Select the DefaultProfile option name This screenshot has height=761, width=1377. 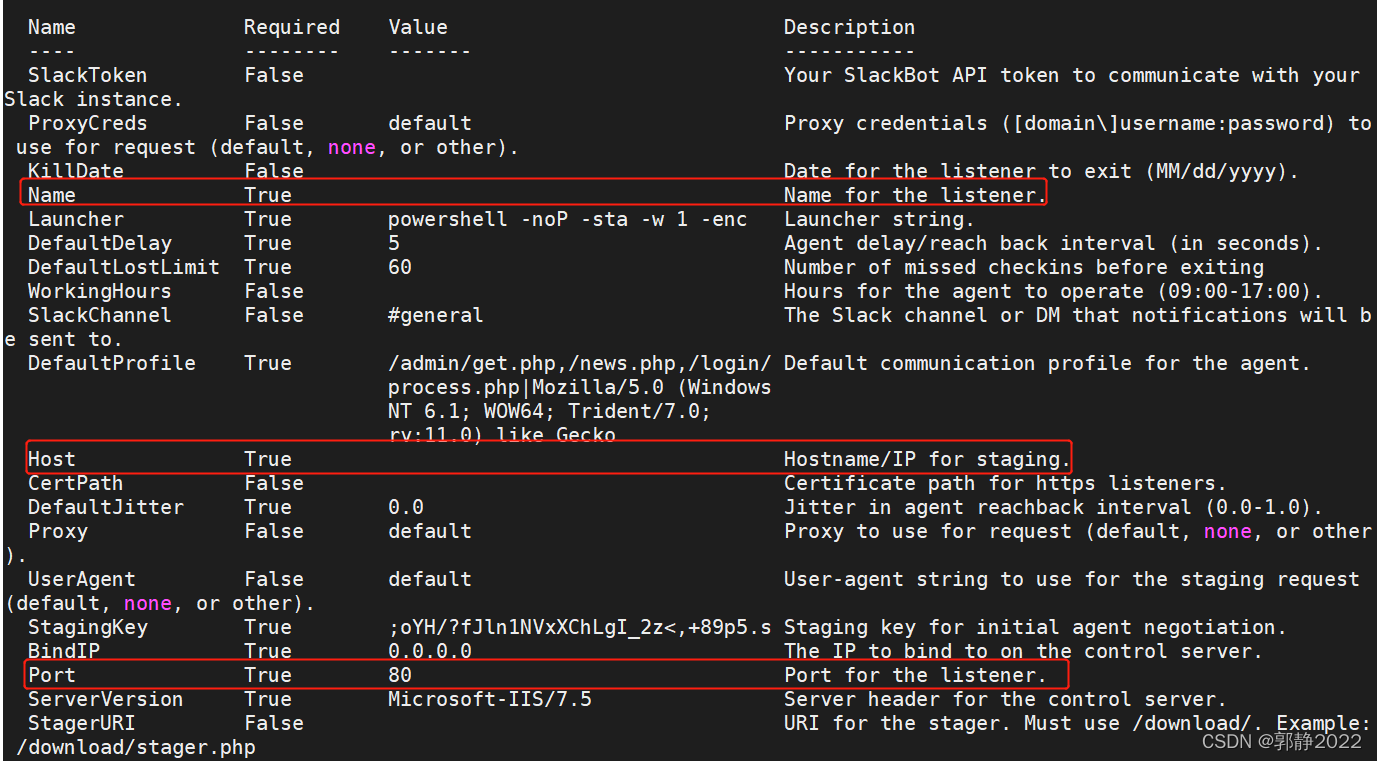pos(111,363)
